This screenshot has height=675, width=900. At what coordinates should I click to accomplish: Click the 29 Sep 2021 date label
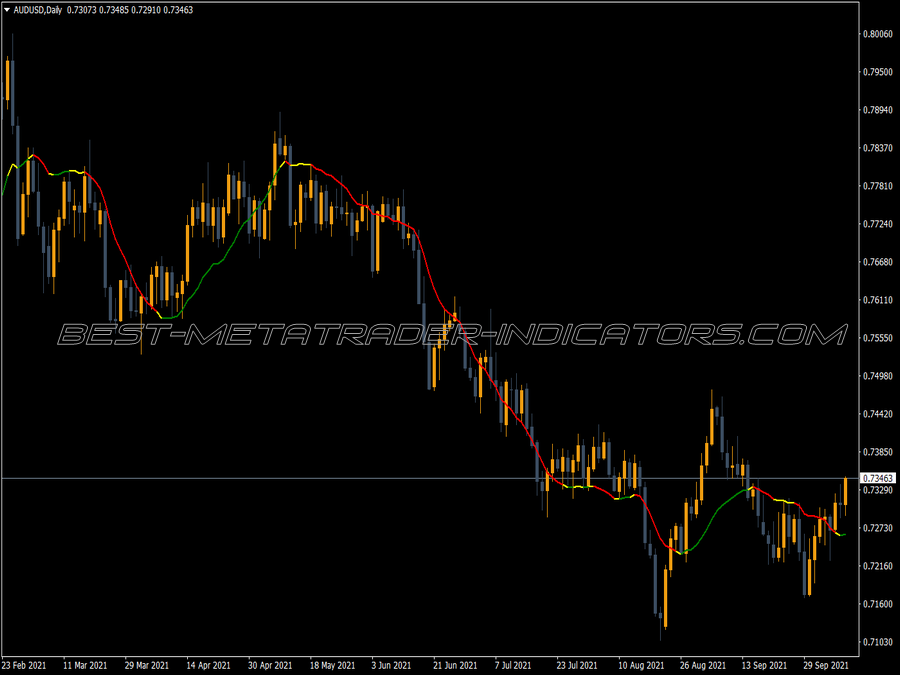pos(826,665)
